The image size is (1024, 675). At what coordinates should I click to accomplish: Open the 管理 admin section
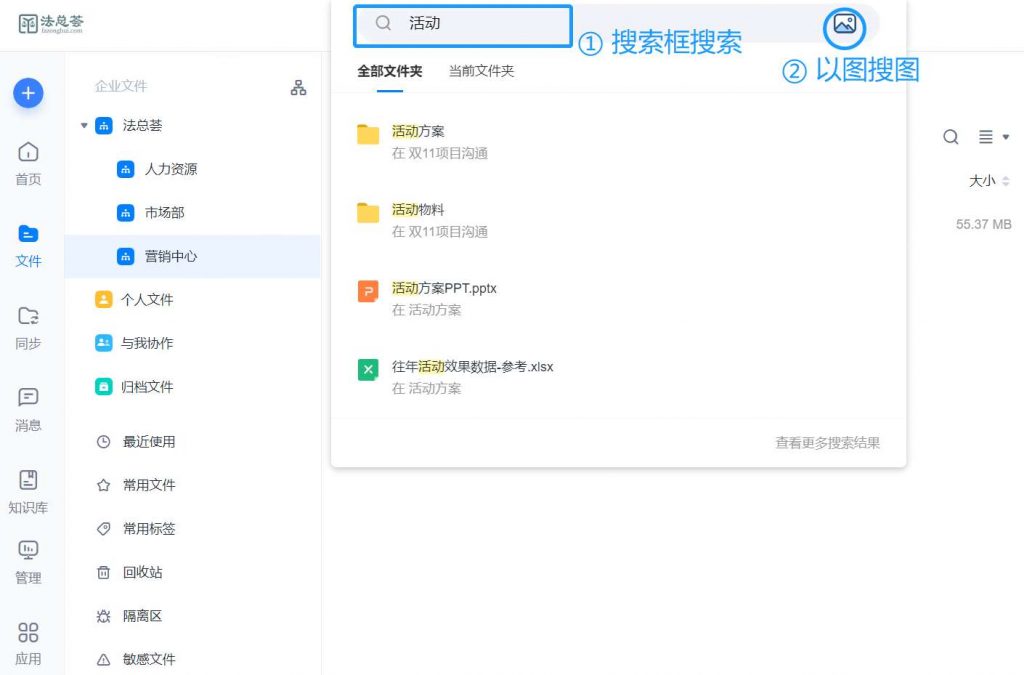pyautogui.click(x=28, y=561)
